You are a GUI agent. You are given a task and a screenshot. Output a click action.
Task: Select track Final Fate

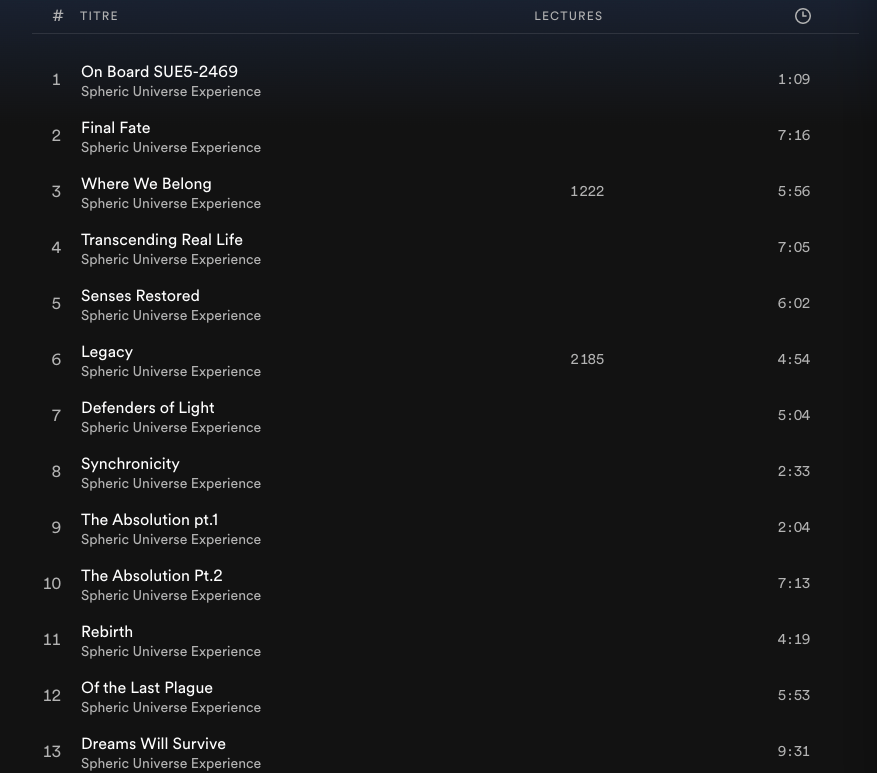click(116, 128)
